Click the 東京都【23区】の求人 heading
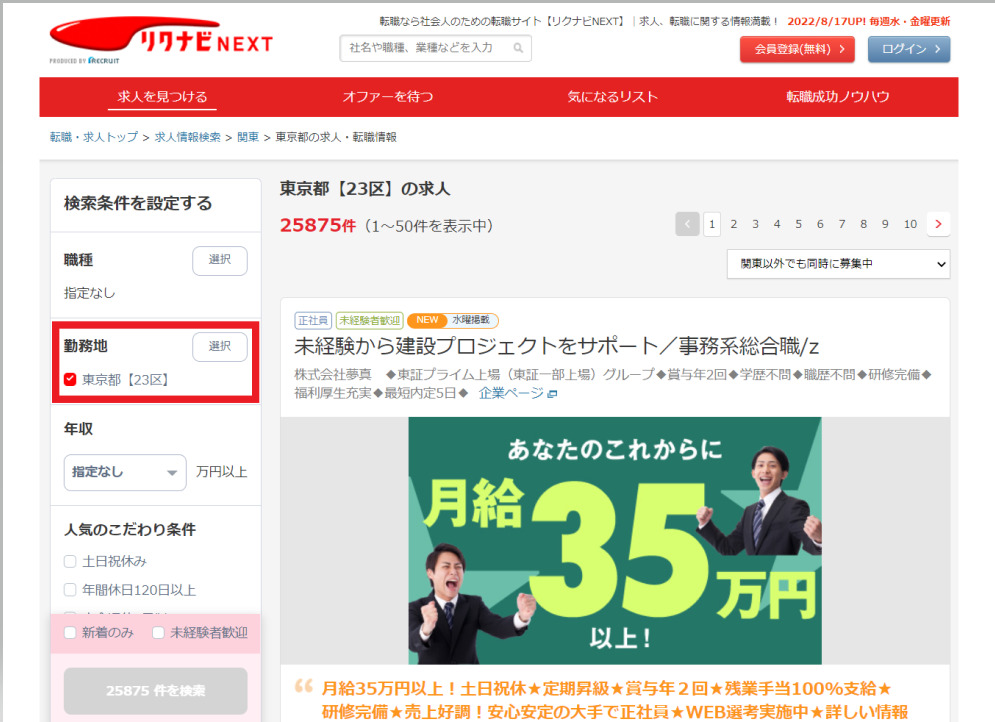Image resolution: width=995 pixels, height=722 pixels. point(365,189)
